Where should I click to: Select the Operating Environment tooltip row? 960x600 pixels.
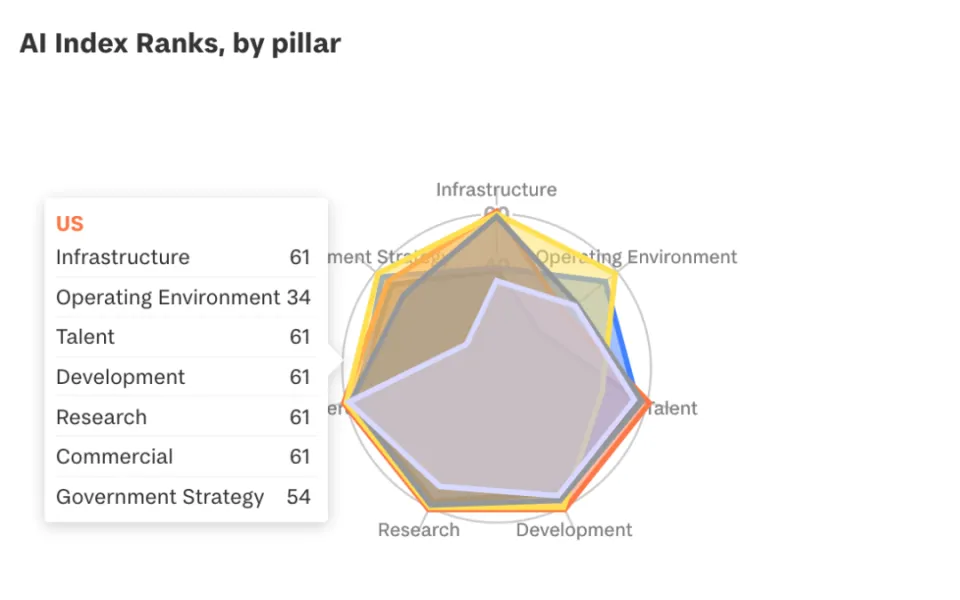point(183,297)
